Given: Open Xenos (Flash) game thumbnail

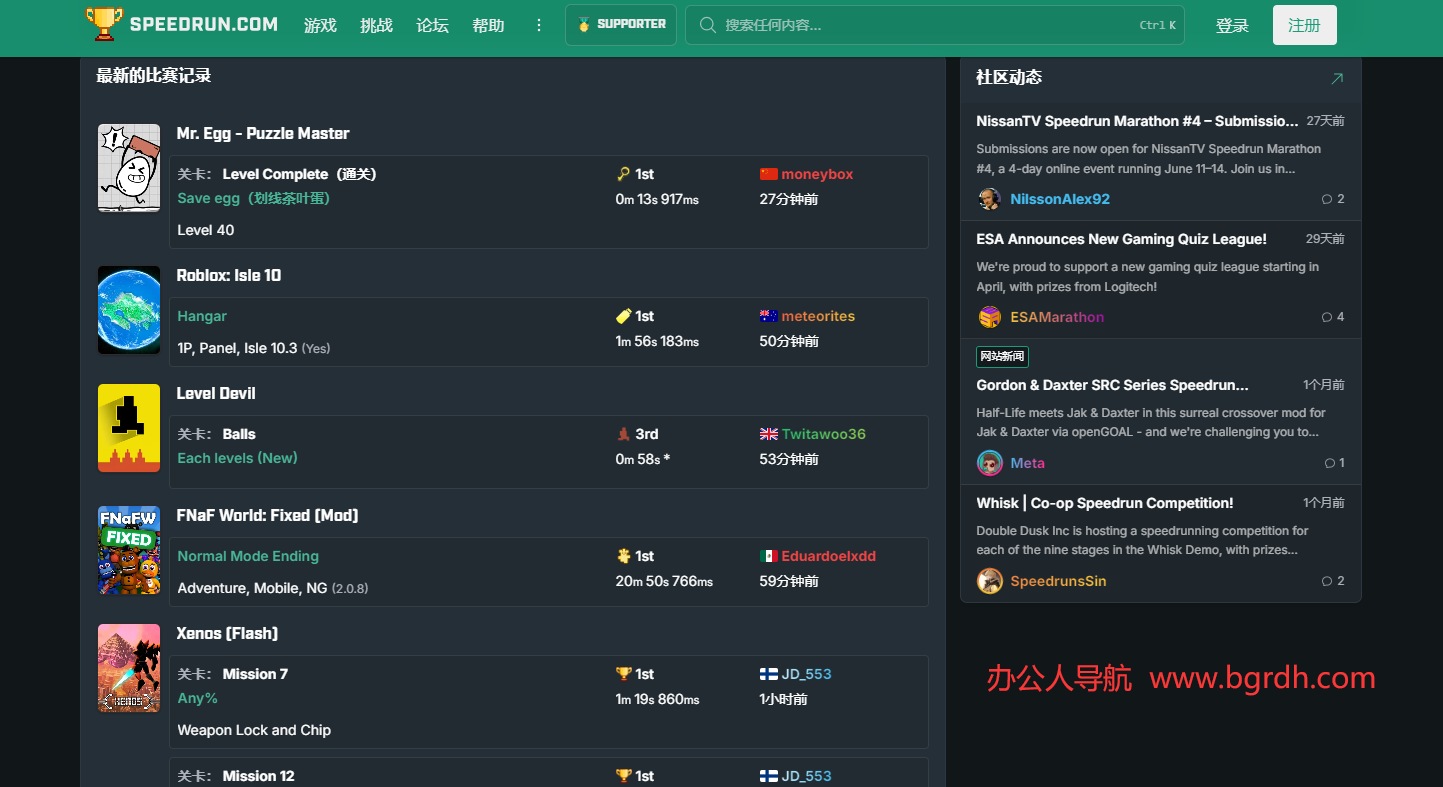Looking at the screenshot, I should click(x=129, y=668).
